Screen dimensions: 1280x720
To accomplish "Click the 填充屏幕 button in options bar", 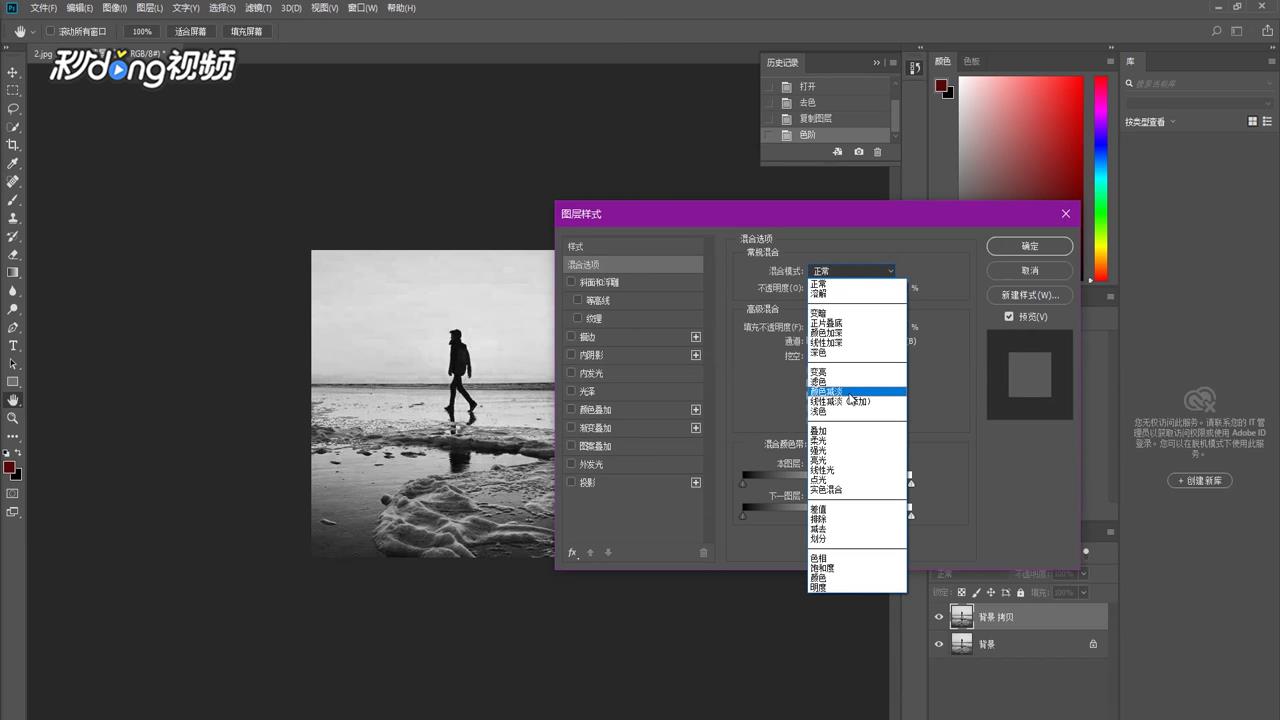I will pyautogui.click(x=246, y=31).
